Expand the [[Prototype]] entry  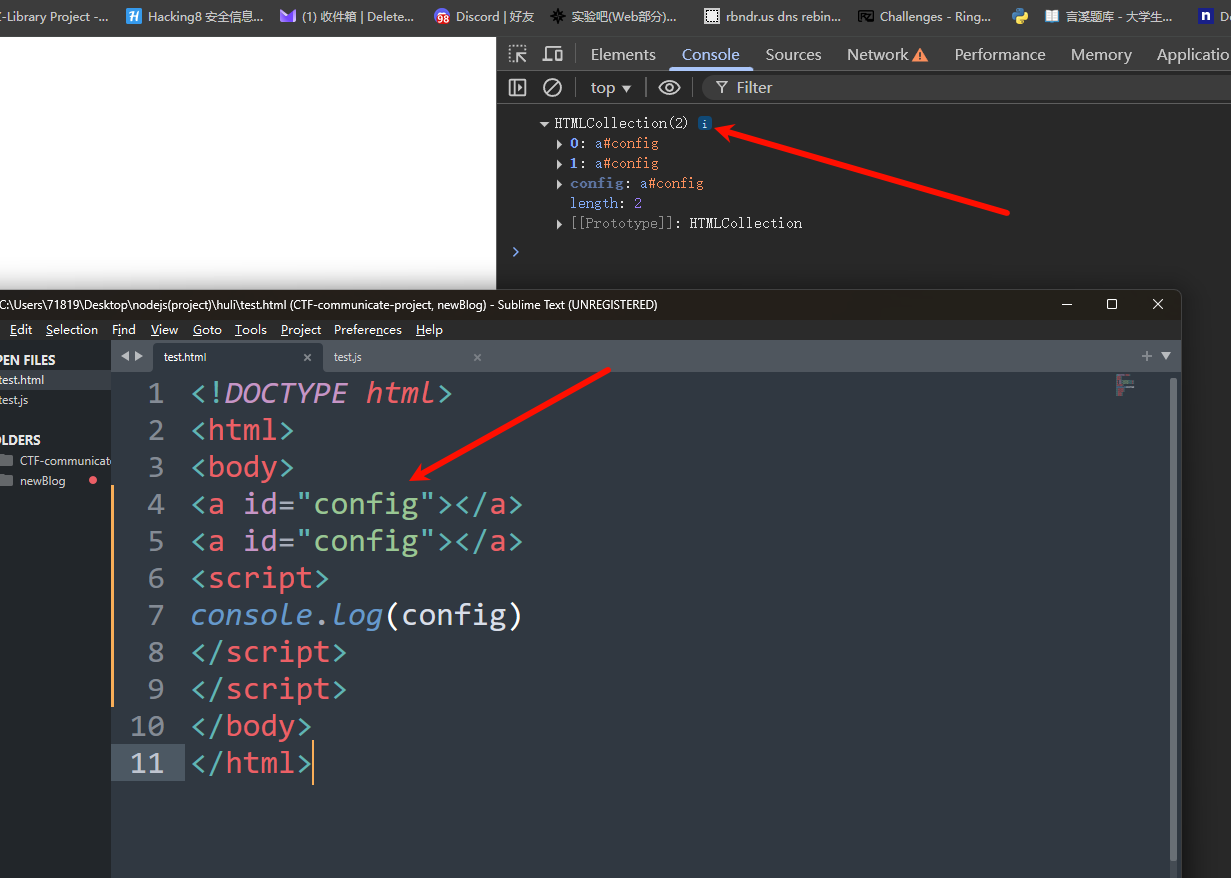[560, 224]
